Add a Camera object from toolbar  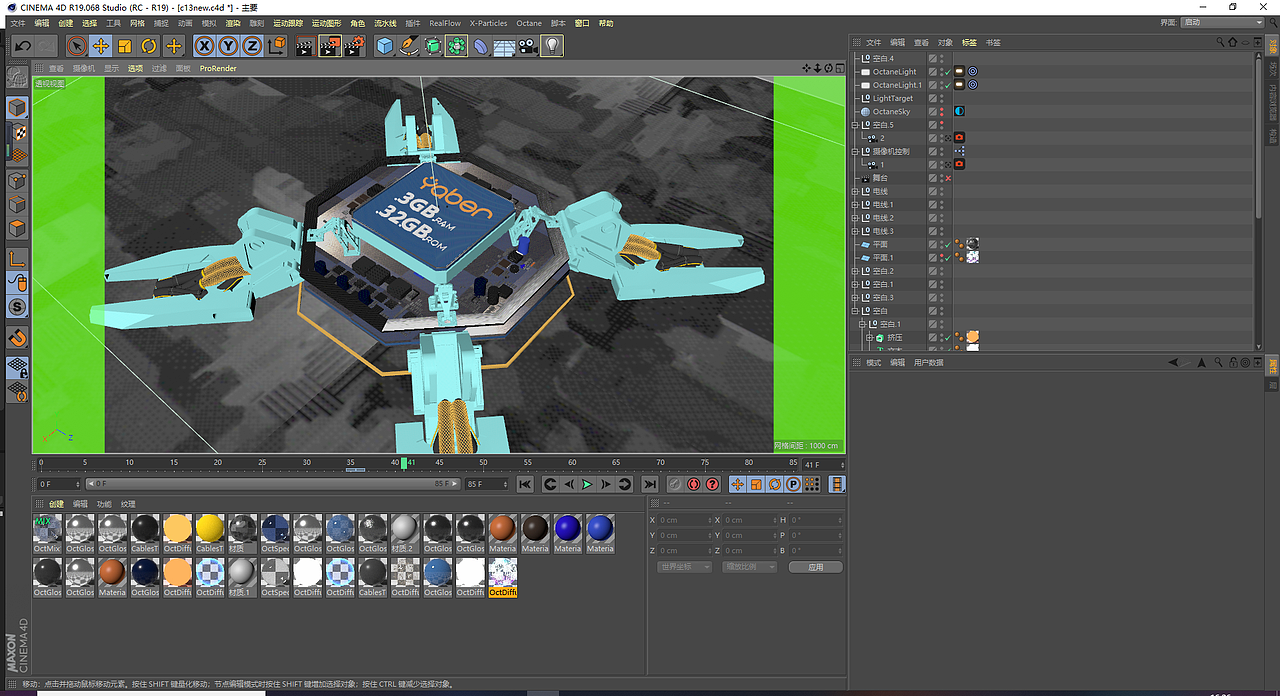(x=528, y=46)
